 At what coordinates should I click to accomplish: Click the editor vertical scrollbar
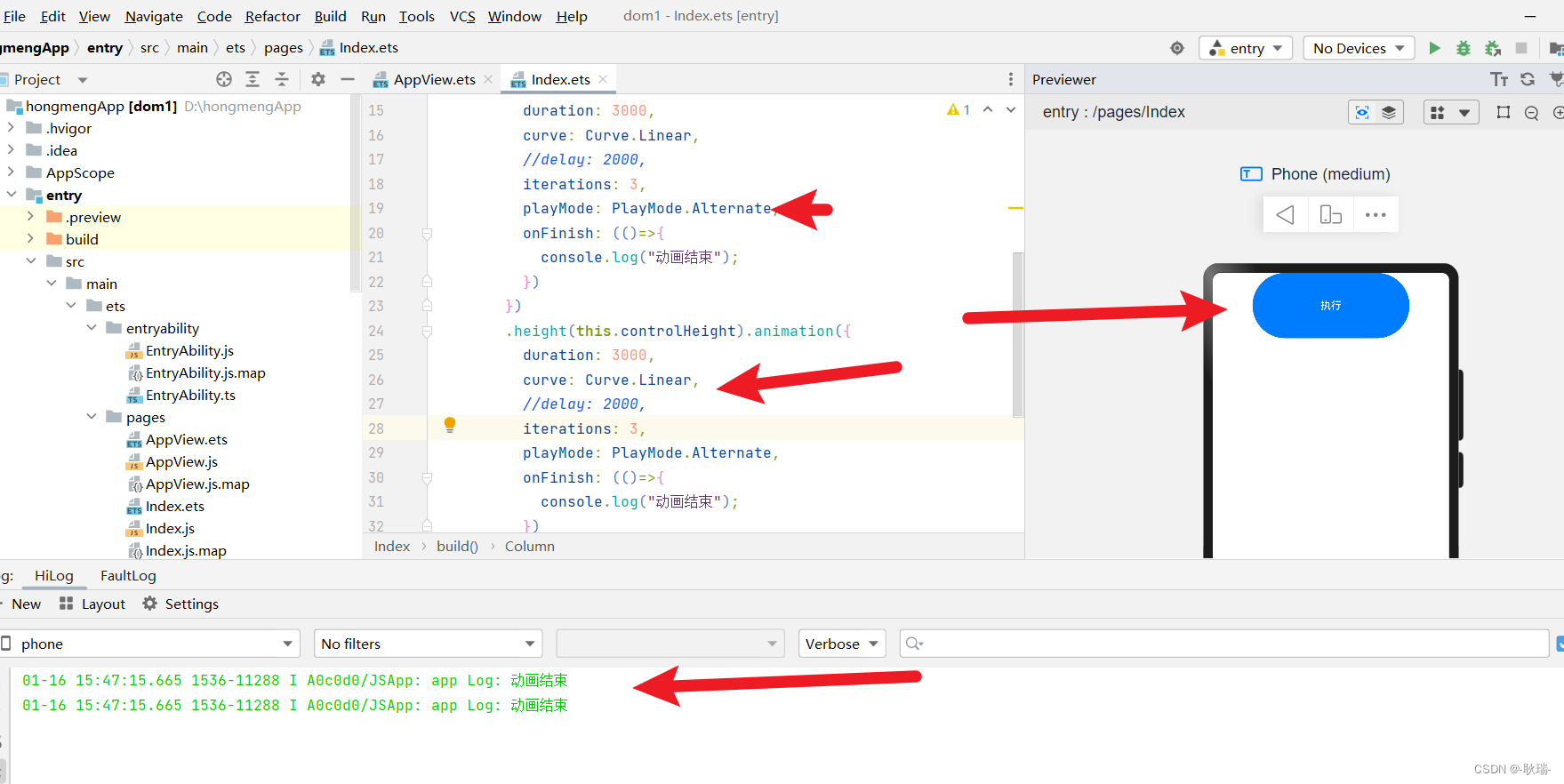(1018, 334)
